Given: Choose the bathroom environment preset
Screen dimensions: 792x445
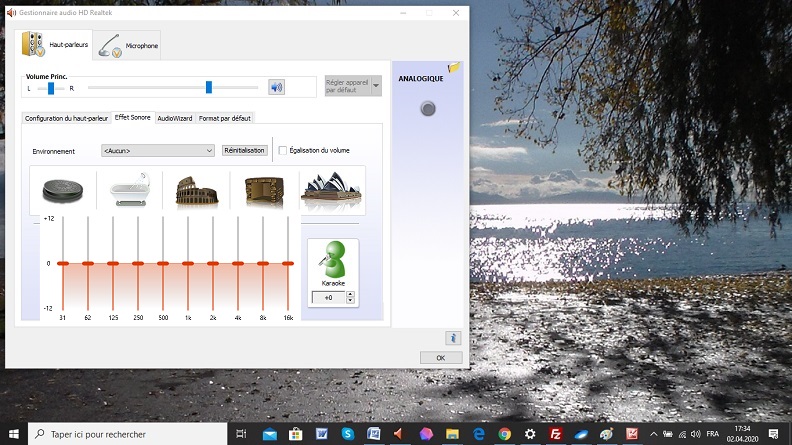Looking at the screenshot, I should tap(130, 190).
